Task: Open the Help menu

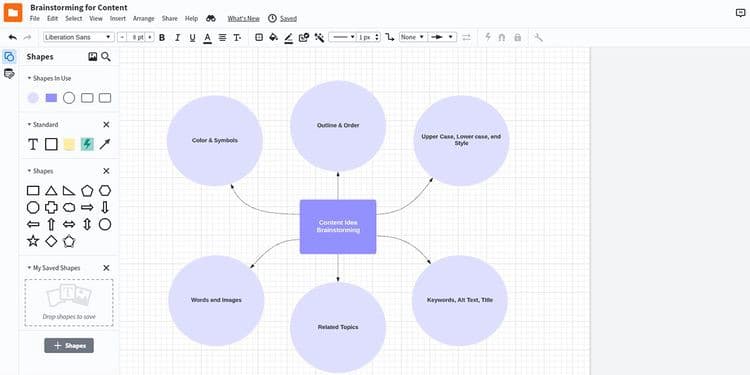Action: click(x=191, y=19)
